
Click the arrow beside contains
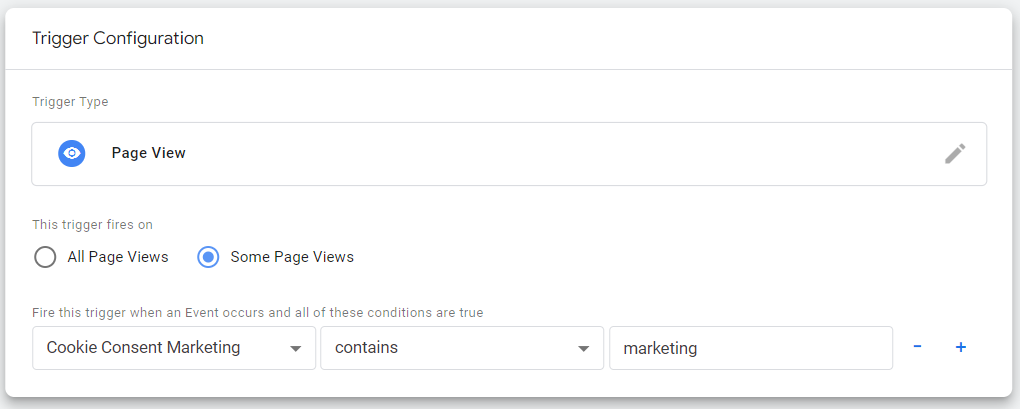[583, 349]
